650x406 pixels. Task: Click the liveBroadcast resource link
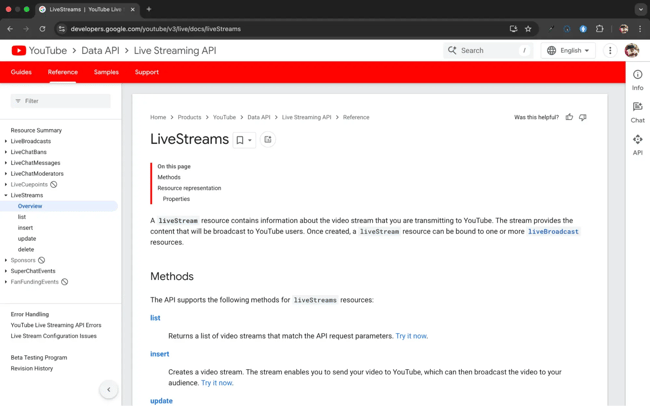(x=553, y=232)
